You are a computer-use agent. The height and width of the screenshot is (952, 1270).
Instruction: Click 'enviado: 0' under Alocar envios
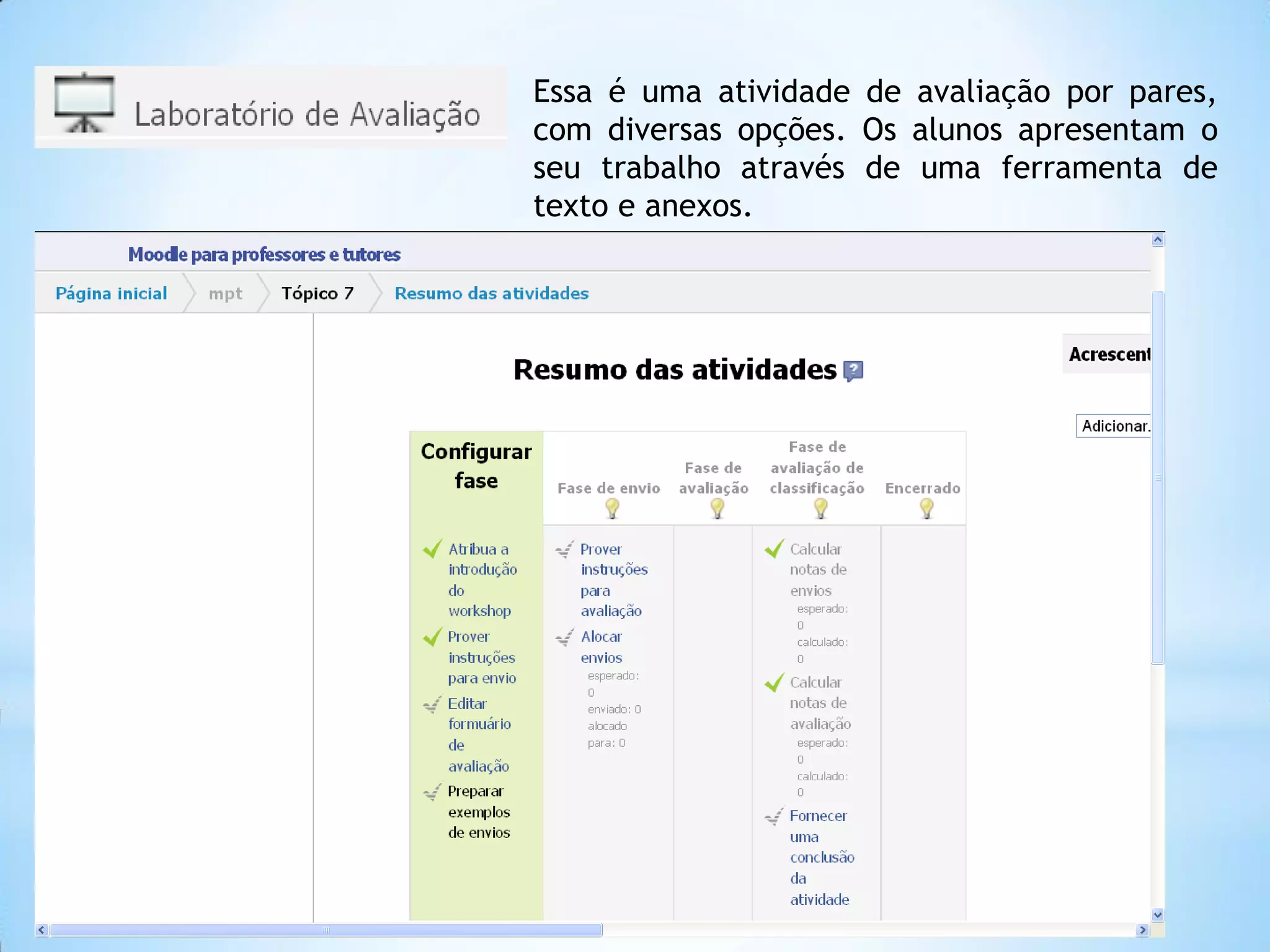(x=615, y=709)
